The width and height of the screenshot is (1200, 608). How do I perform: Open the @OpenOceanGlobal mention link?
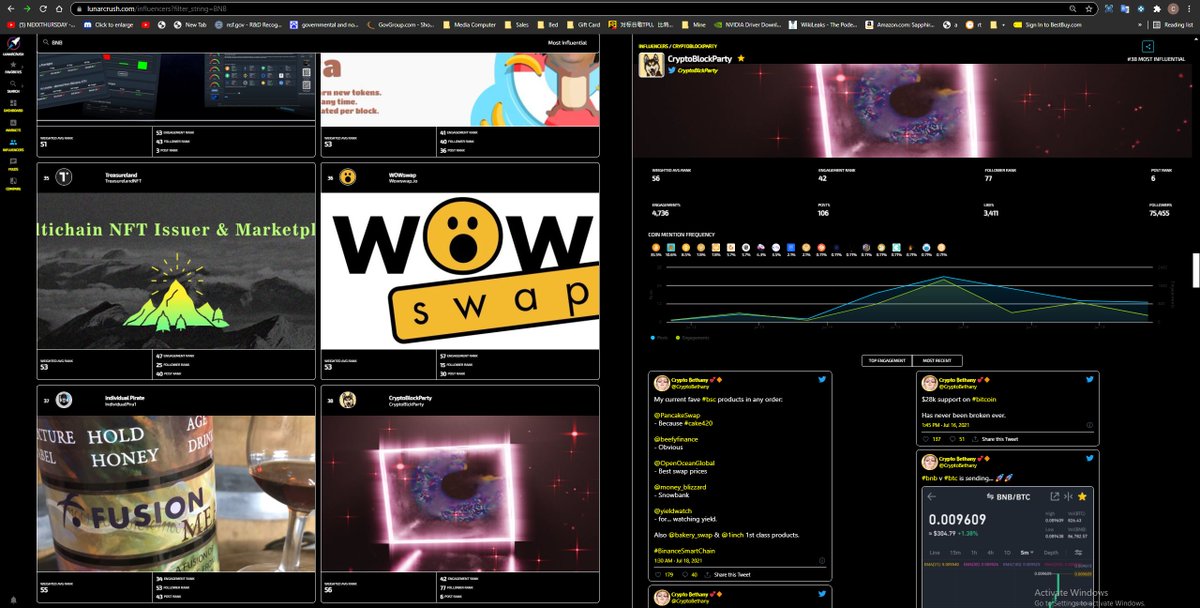[x=684, y=463]
